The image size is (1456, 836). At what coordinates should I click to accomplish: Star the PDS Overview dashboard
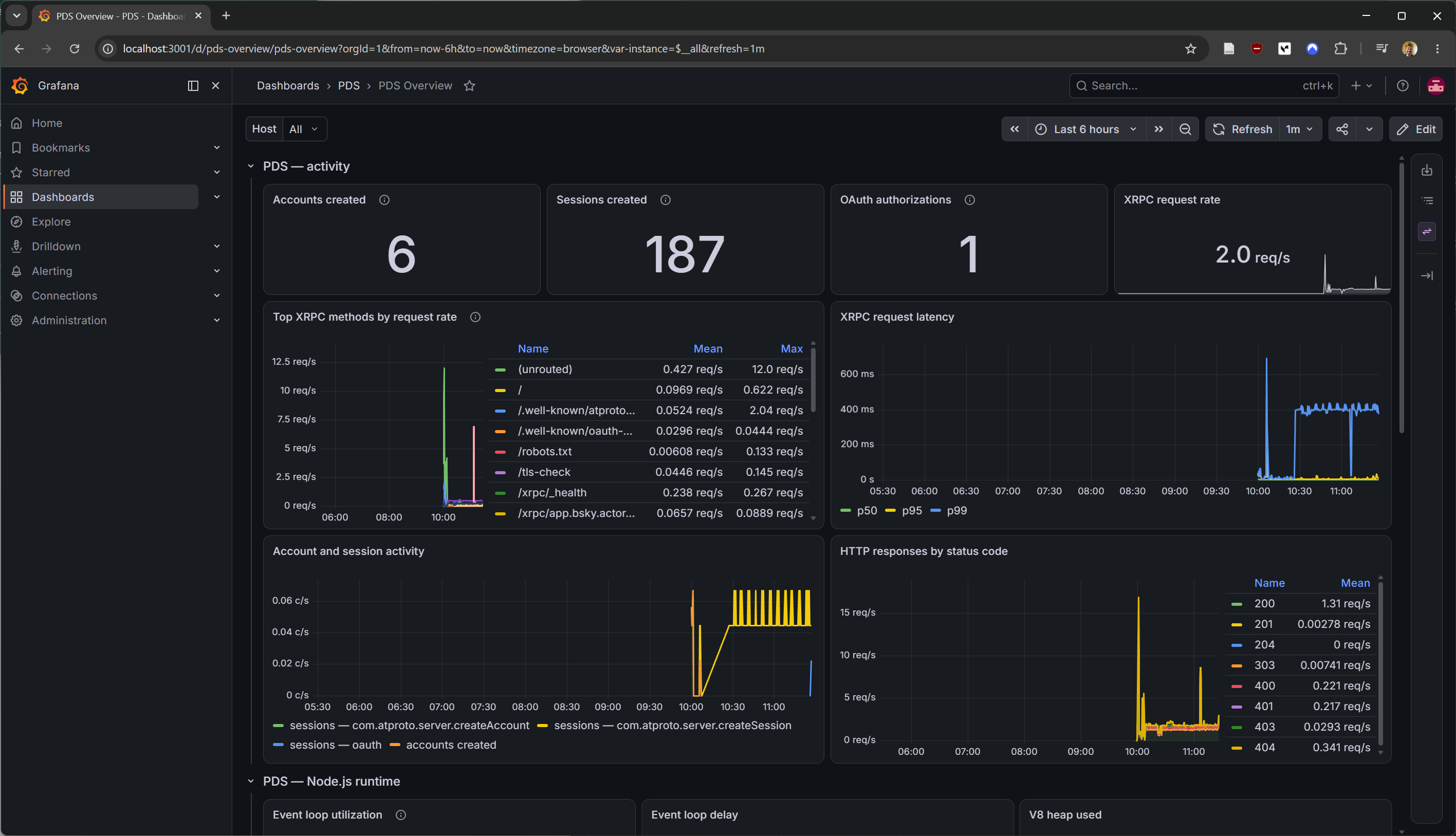pos(470,85)
